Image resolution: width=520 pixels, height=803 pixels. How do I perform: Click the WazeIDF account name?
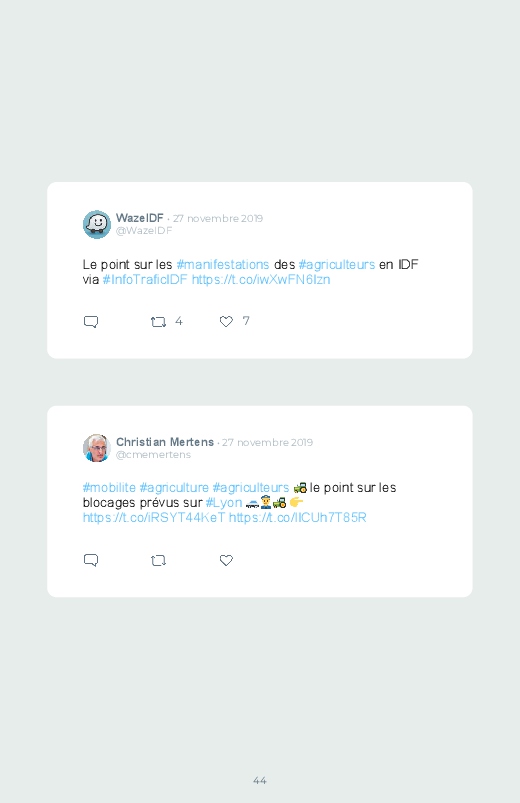click(139, 218)
